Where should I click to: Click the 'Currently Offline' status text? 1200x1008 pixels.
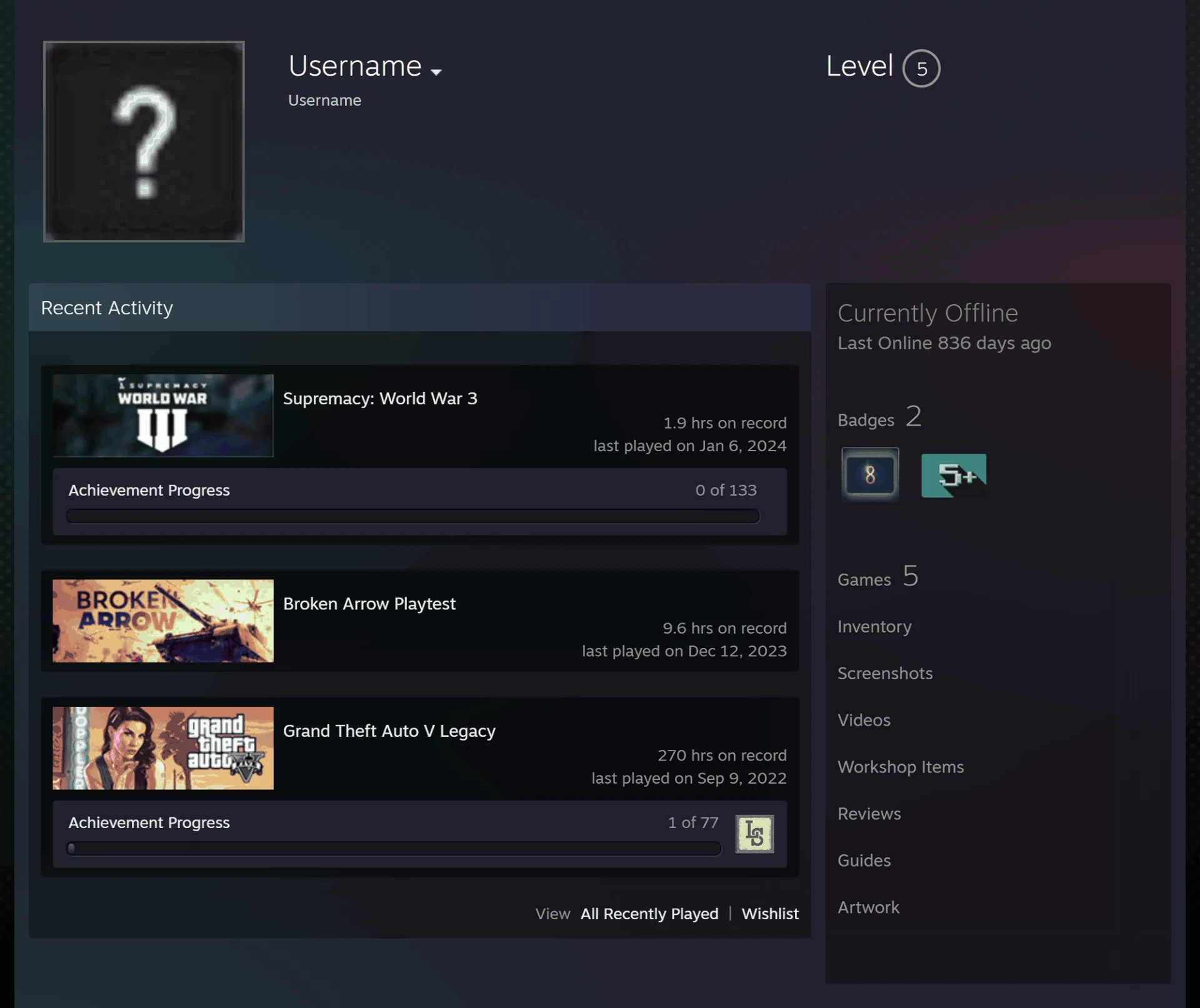pos(927,313)
